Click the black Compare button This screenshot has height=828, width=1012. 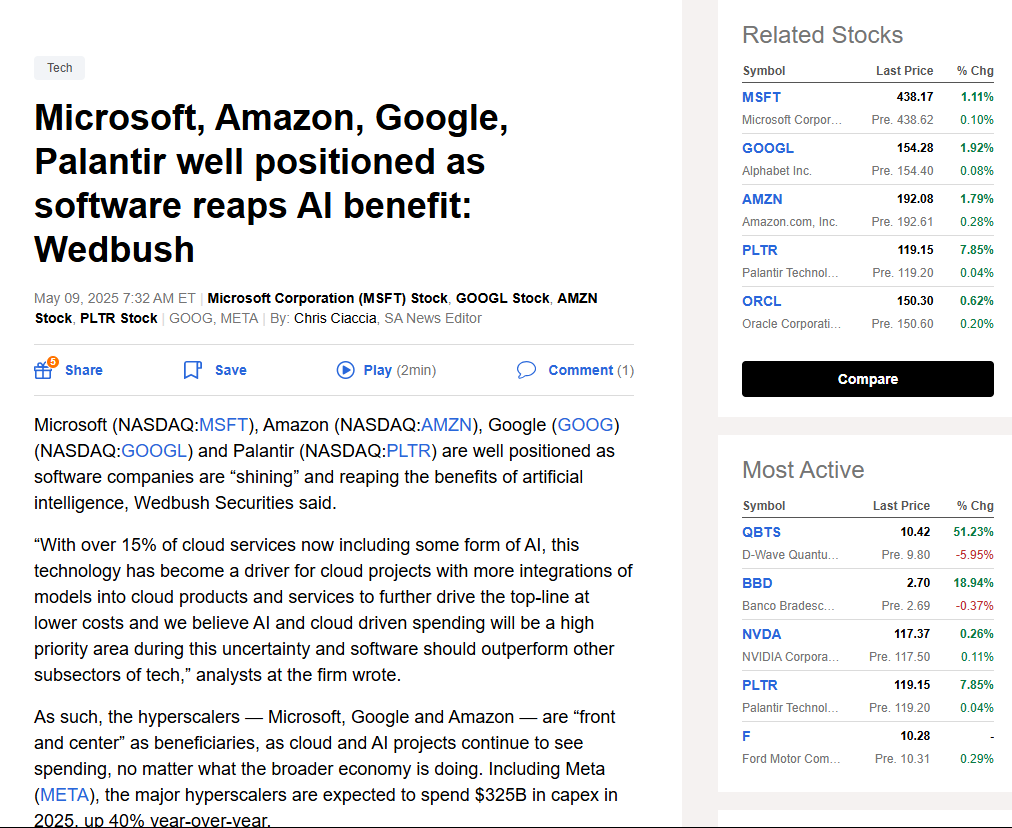pyautogui.click(x=867, y=379)
